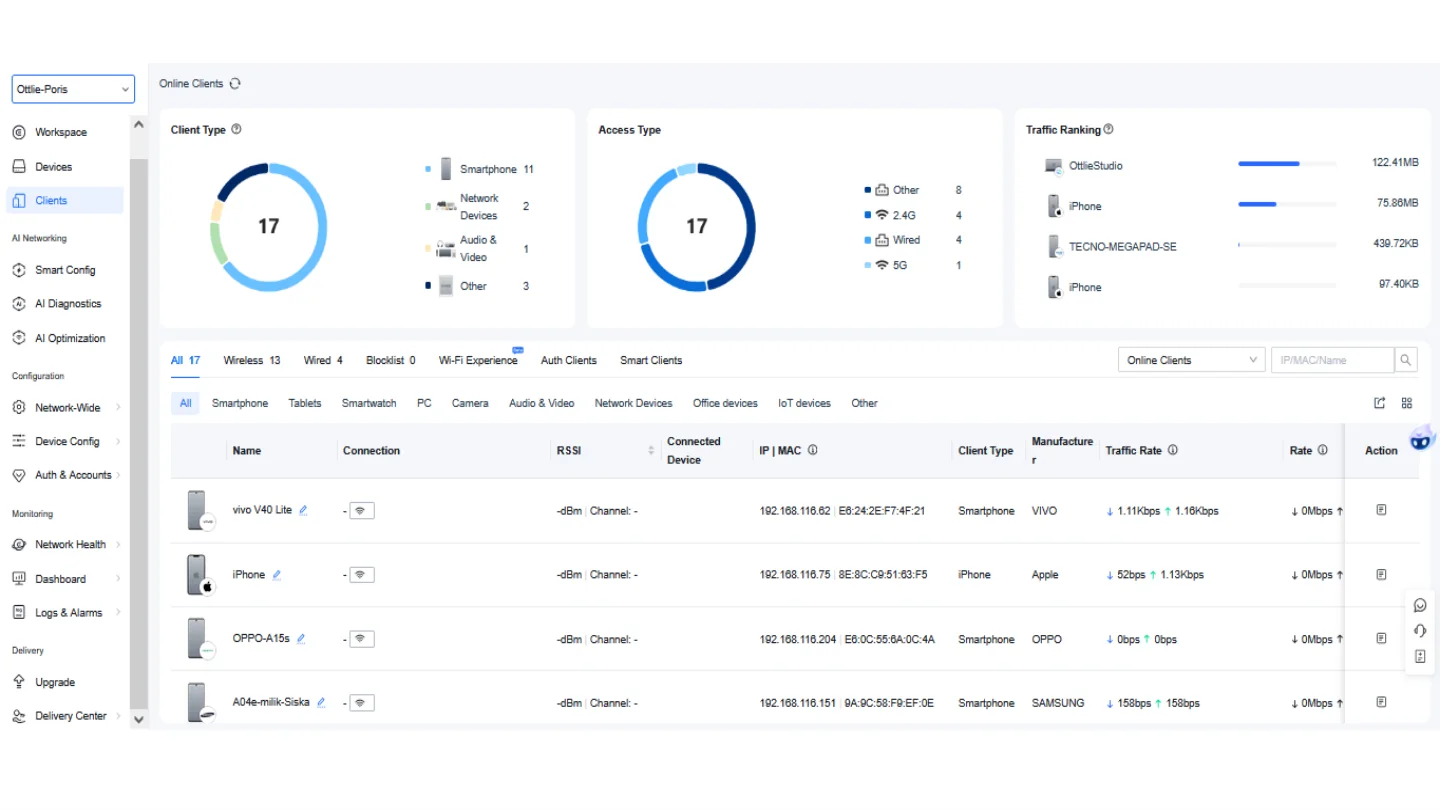This screenshot has height=810, width=1440.
Task: Expand the Auth & Accounts menu
Action: coord(67,475)
